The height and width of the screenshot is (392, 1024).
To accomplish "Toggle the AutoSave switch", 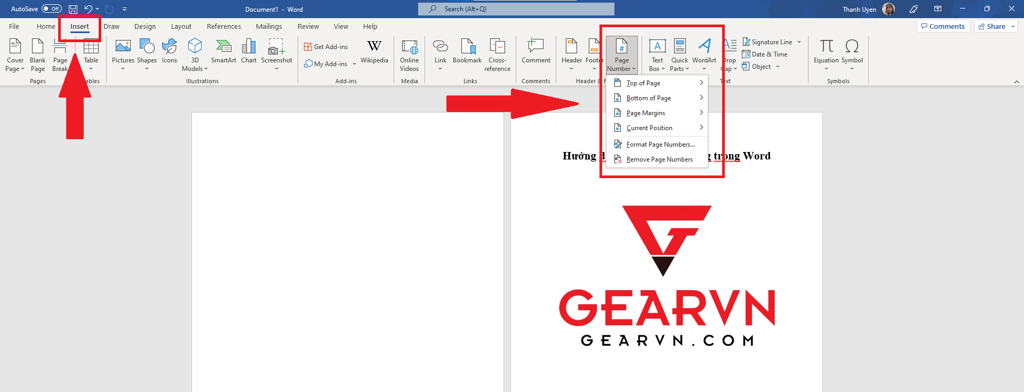I will point(52,9).
